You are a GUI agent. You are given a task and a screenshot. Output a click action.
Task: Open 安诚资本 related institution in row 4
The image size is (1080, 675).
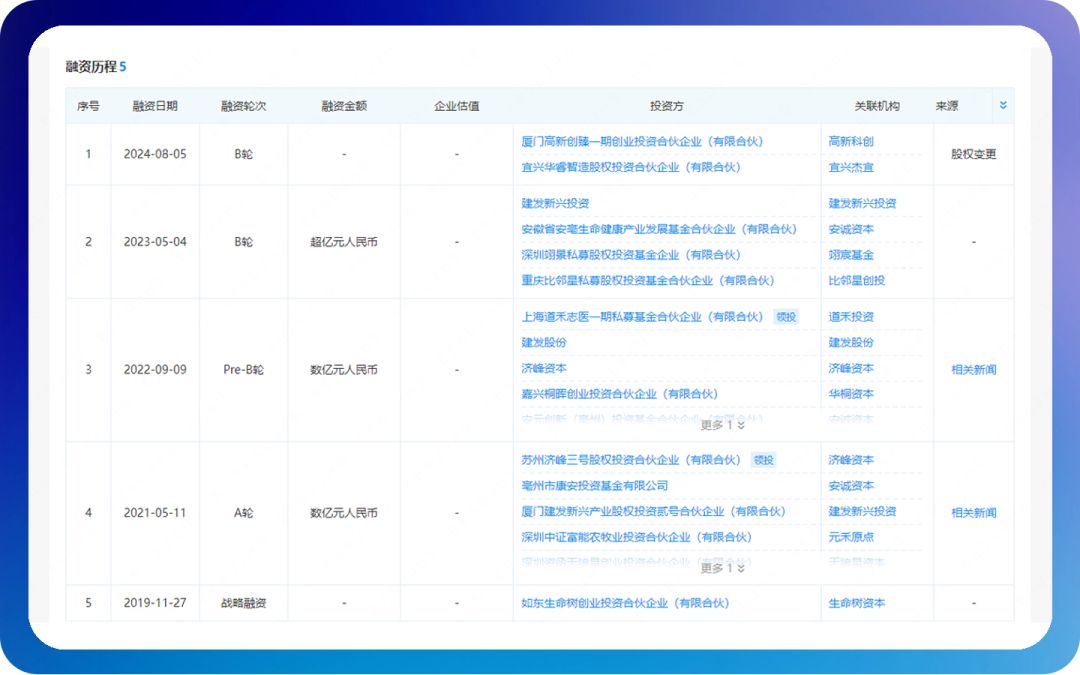point(851,486)
